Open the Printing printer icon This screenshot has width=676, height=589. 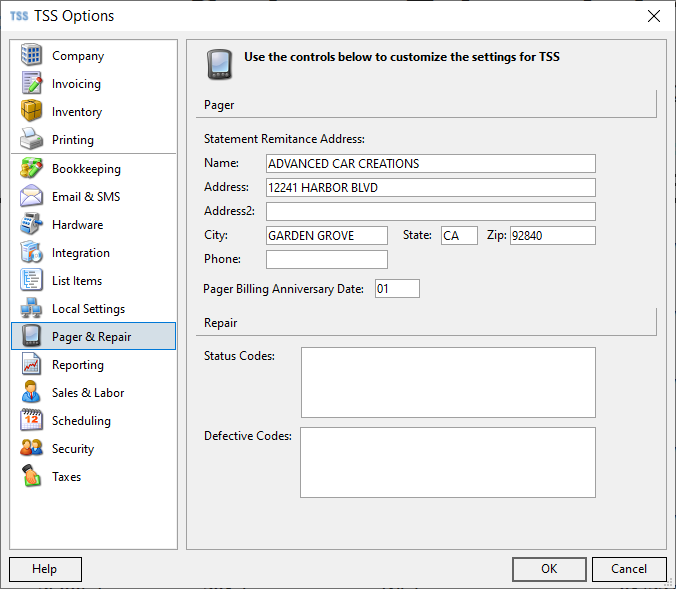[31, 139]
